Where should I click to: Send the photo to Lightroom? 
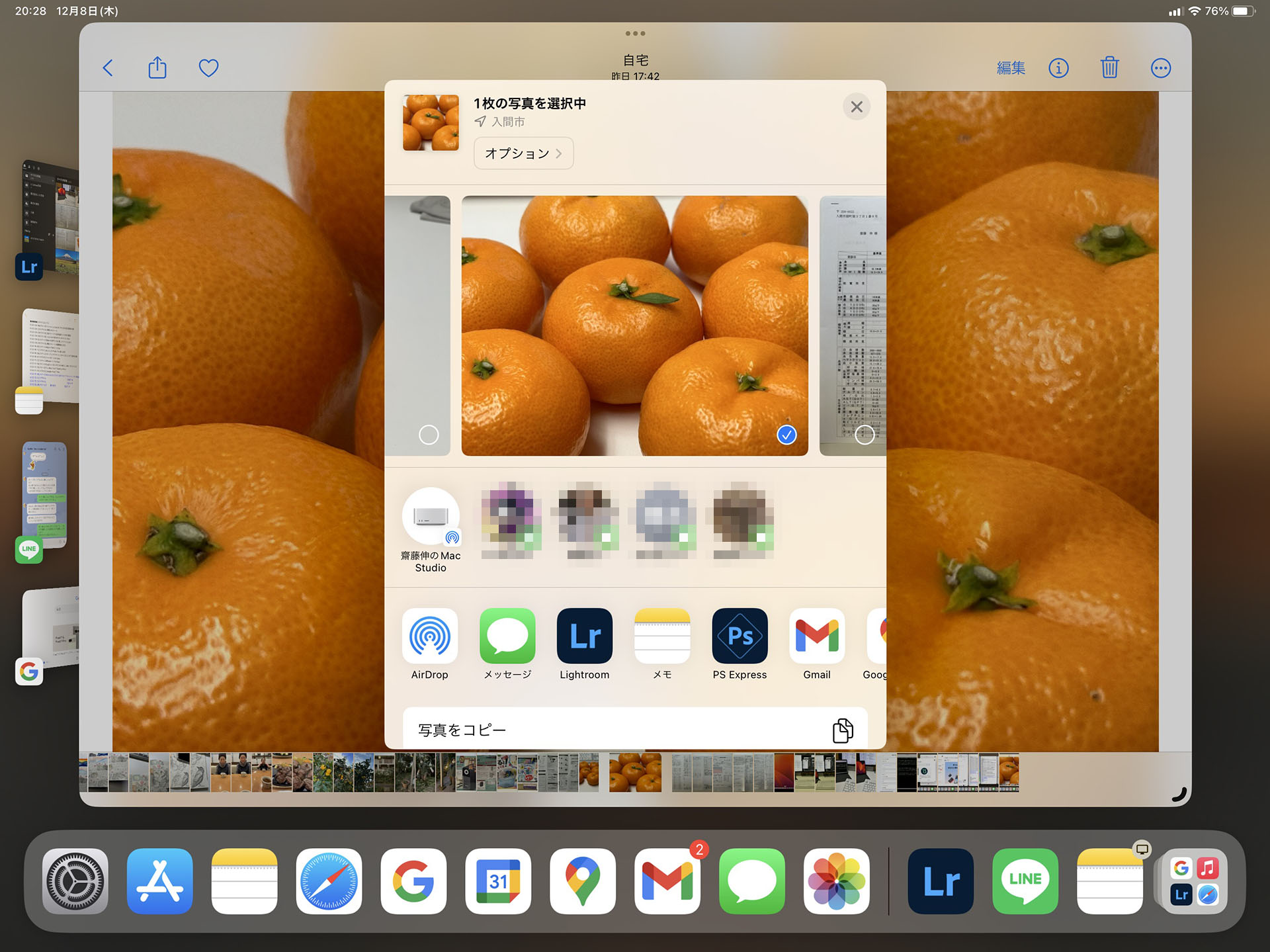coord(585,636)
